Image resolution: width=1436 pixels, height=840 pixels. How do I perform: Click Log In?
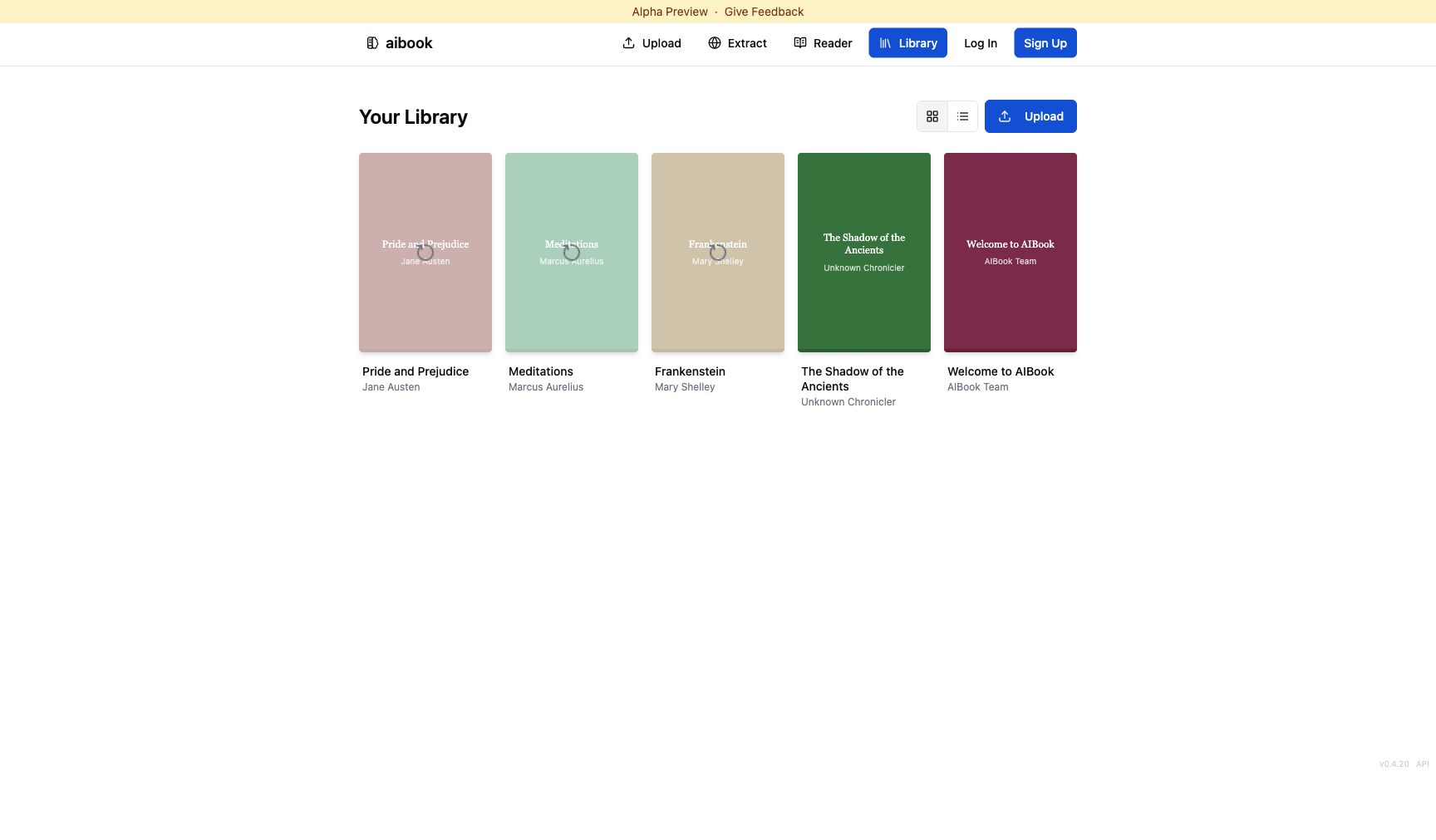(981, 43)
